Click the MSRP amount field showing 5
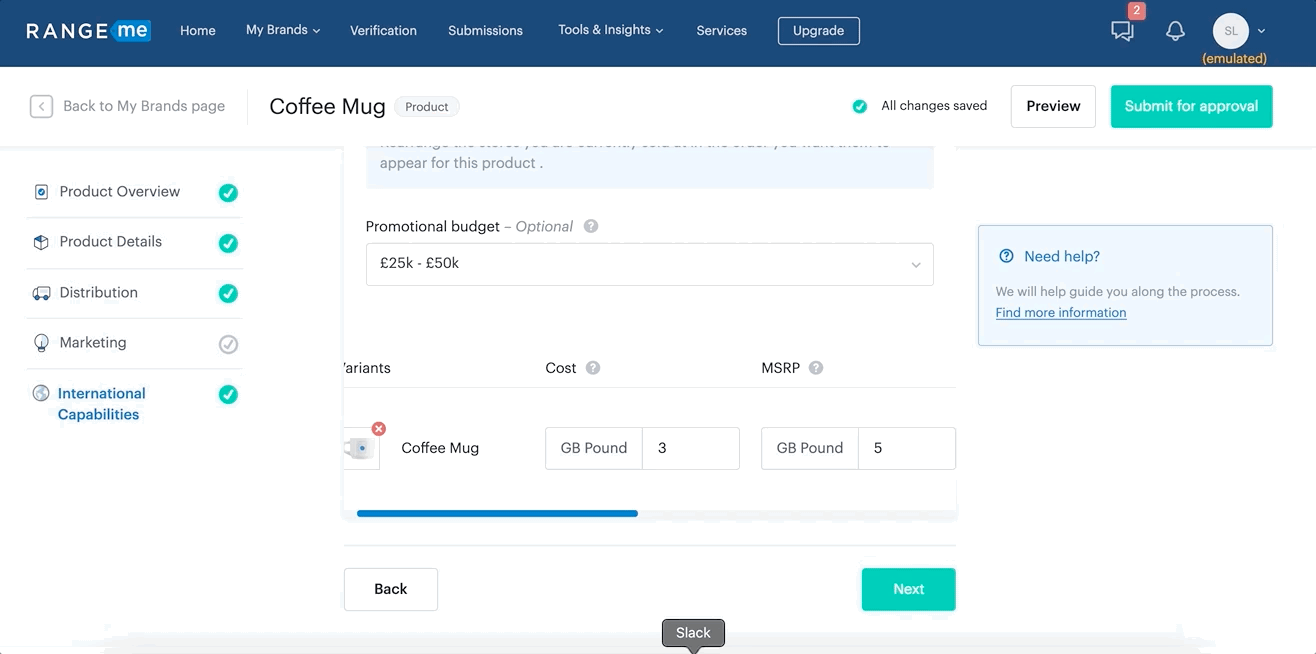Viewport: 1316px width, 654px height. point(907,448)
